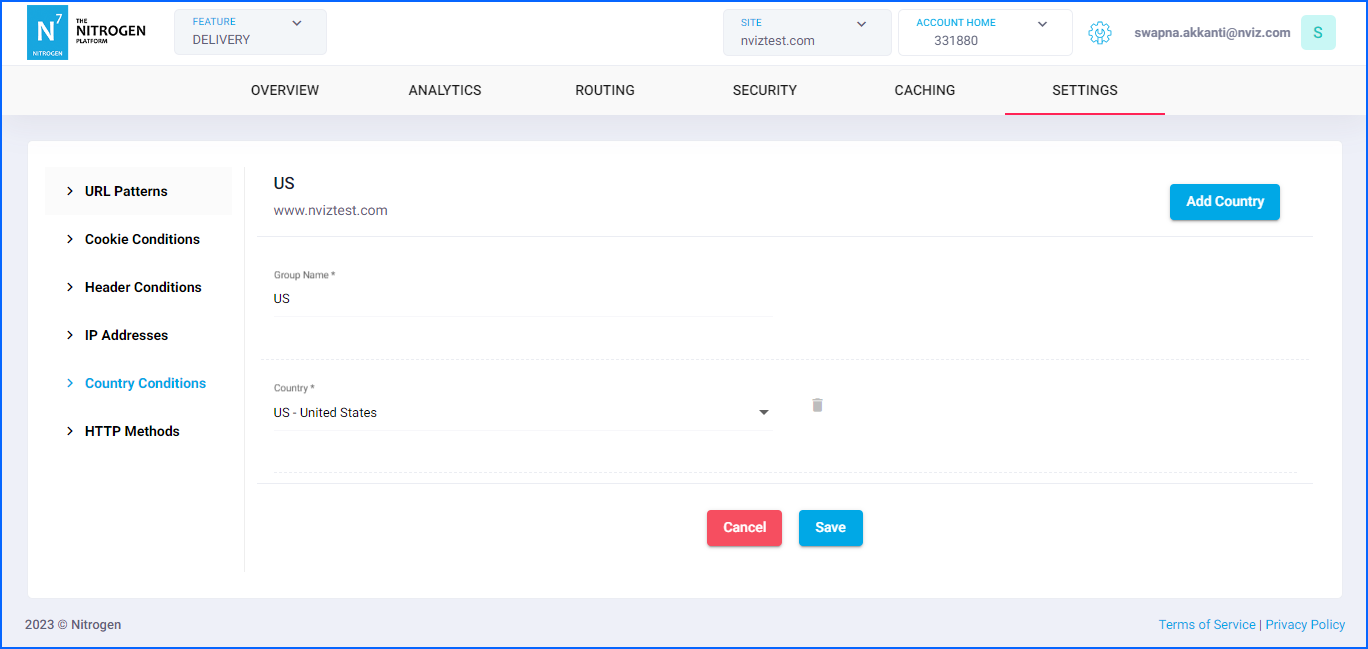Switch to the Overview tab
1368x649 pixels.
point(285,90)
